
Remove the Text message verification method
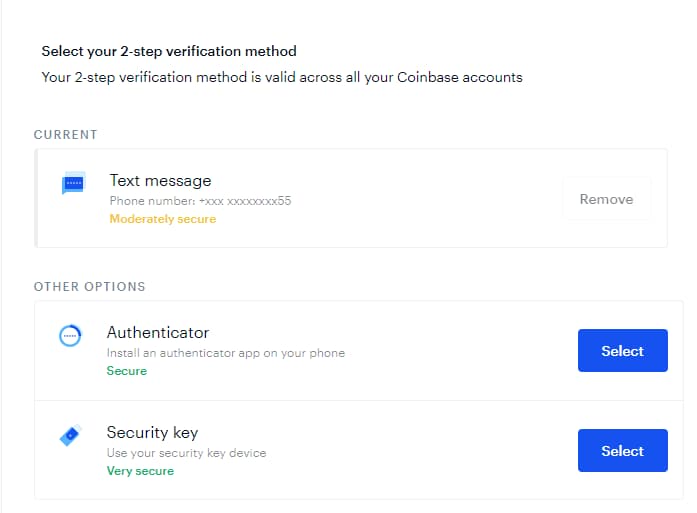click(606, 199)
